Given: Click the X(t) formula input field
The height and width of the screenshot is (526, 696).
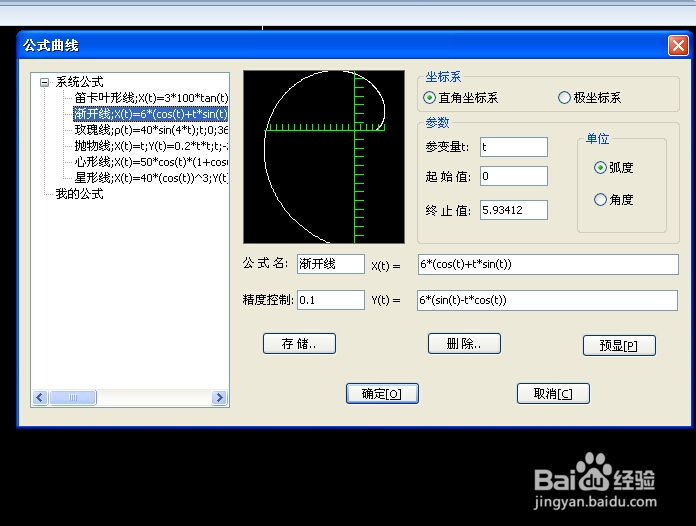Looking at the screenshot, I should (548, 265).
